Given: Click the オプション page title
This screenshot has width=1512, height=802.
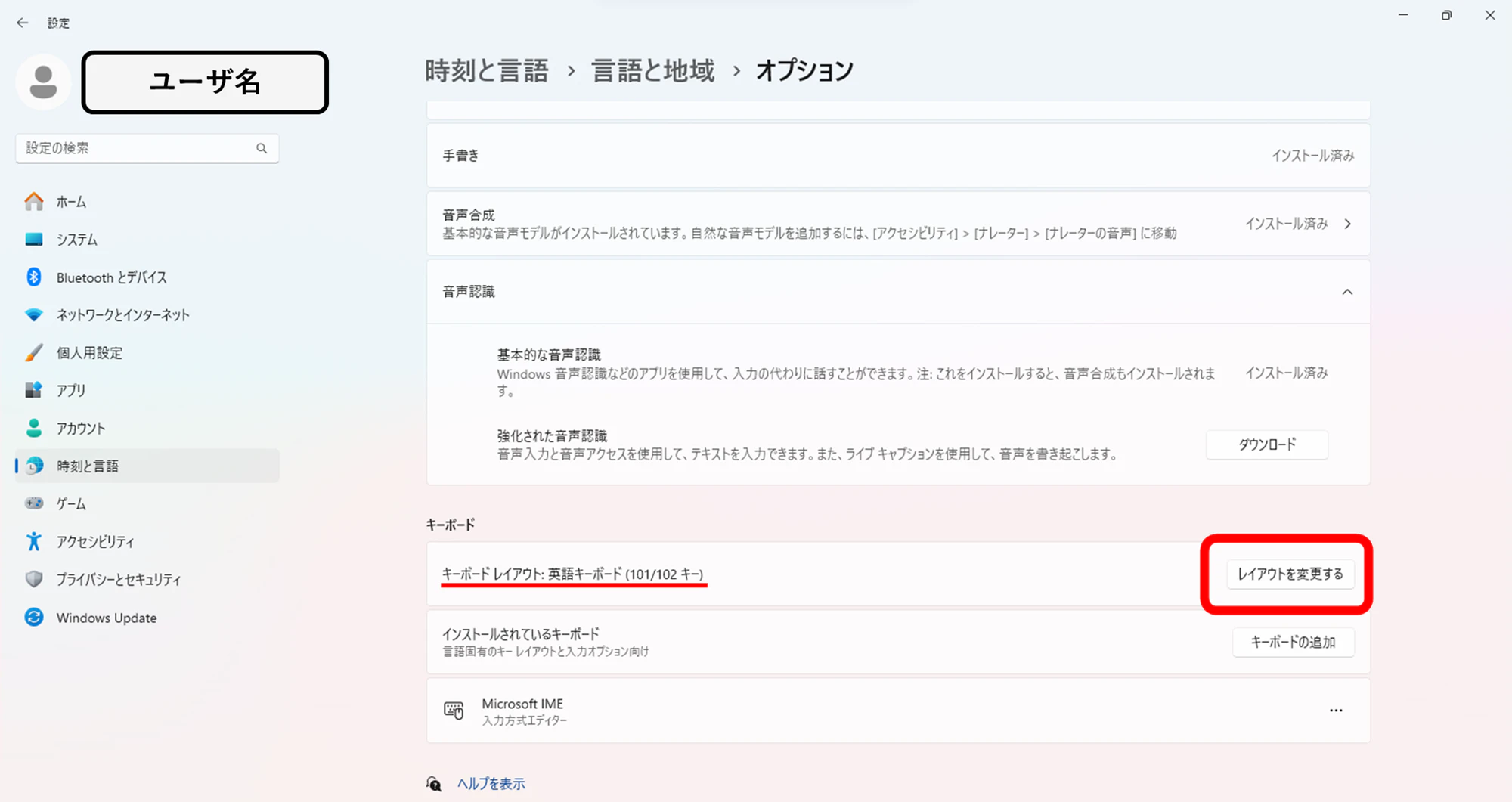Looking at the screenshot, I should (804, 70).
